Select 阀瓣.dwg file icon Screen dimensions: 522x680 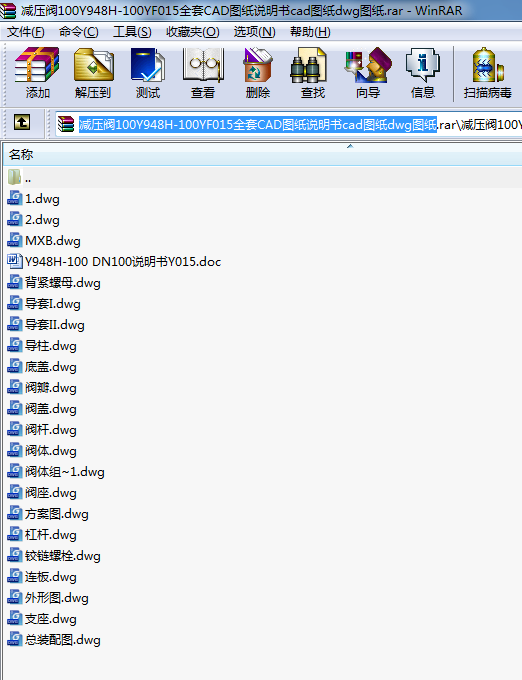15,387
